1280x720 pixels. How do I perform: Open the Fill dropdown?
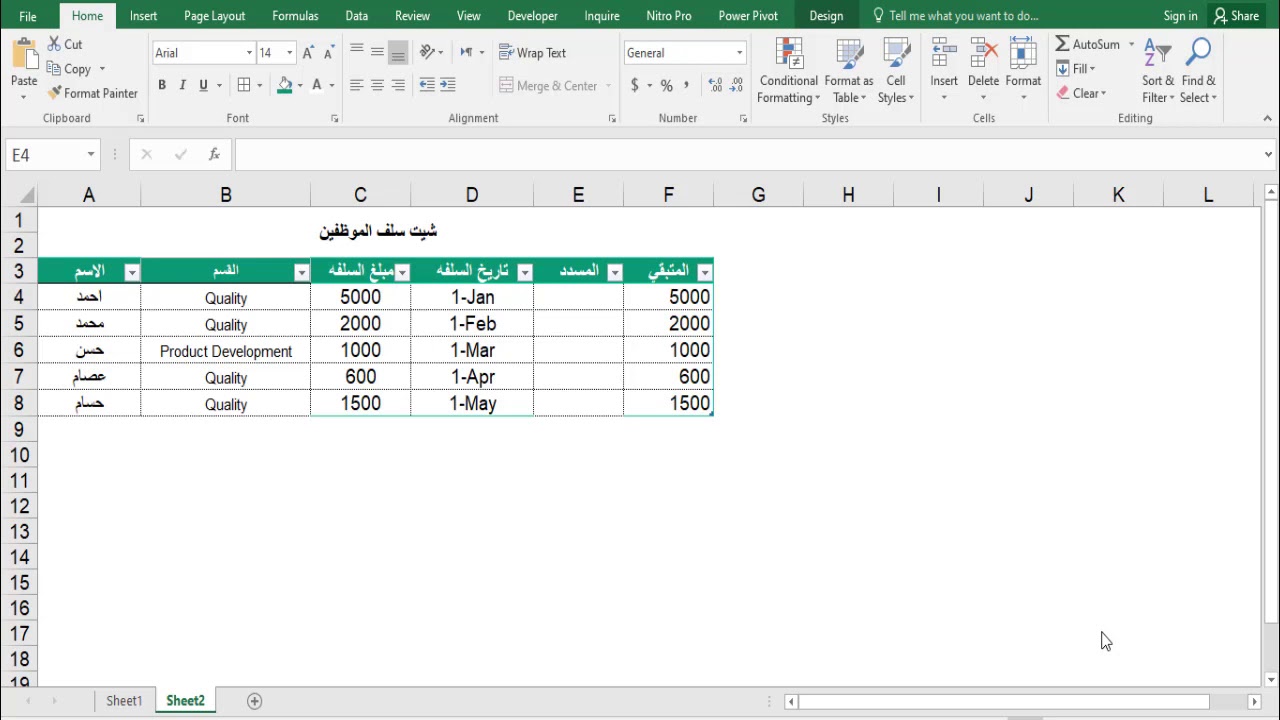(x=1076, y=69)
